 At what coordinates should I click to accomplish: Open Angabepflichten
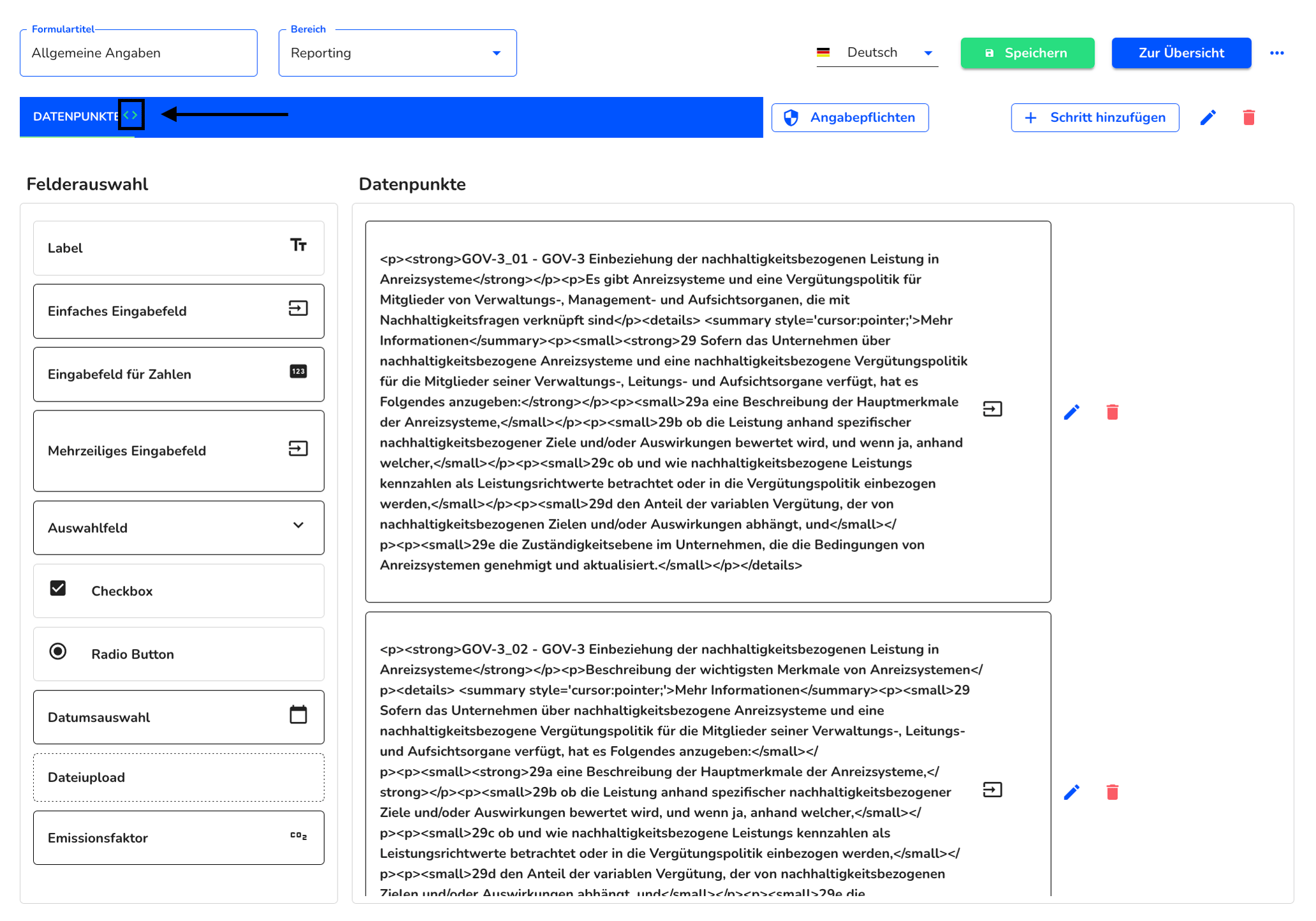click(850, 117)
